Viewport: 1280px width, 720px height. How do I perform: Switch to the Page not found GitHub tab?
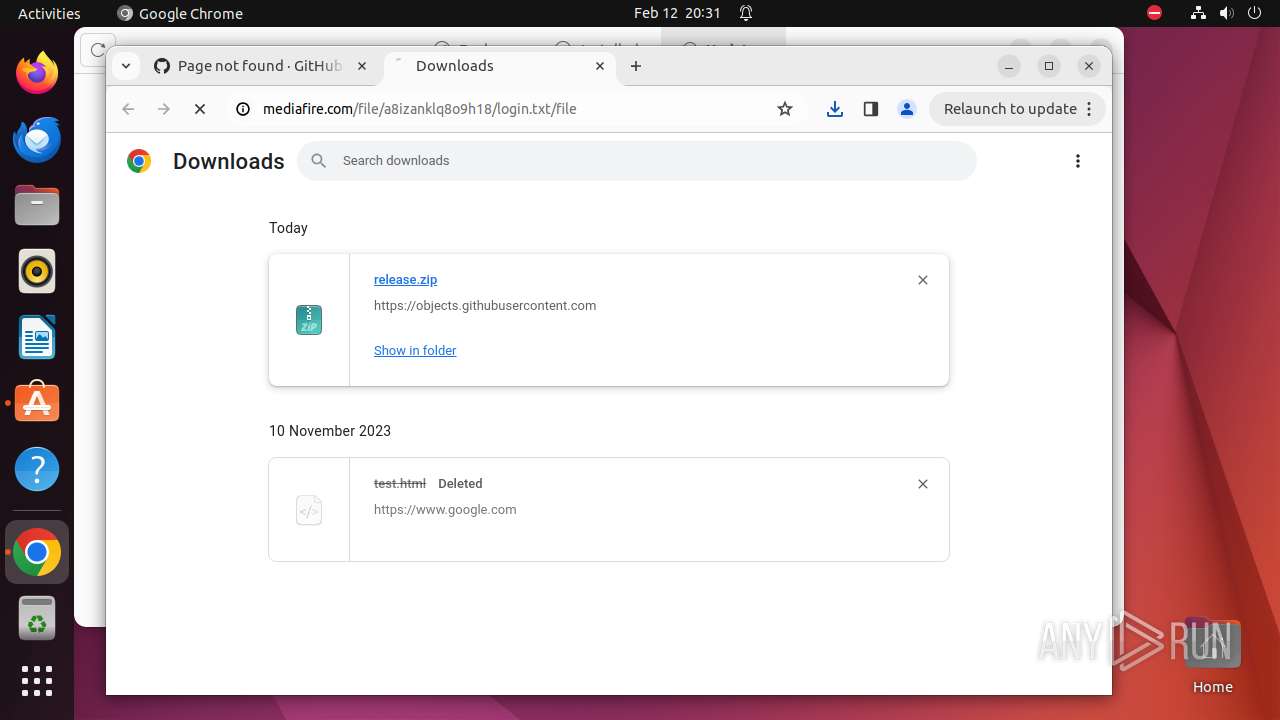click(260, 66)
